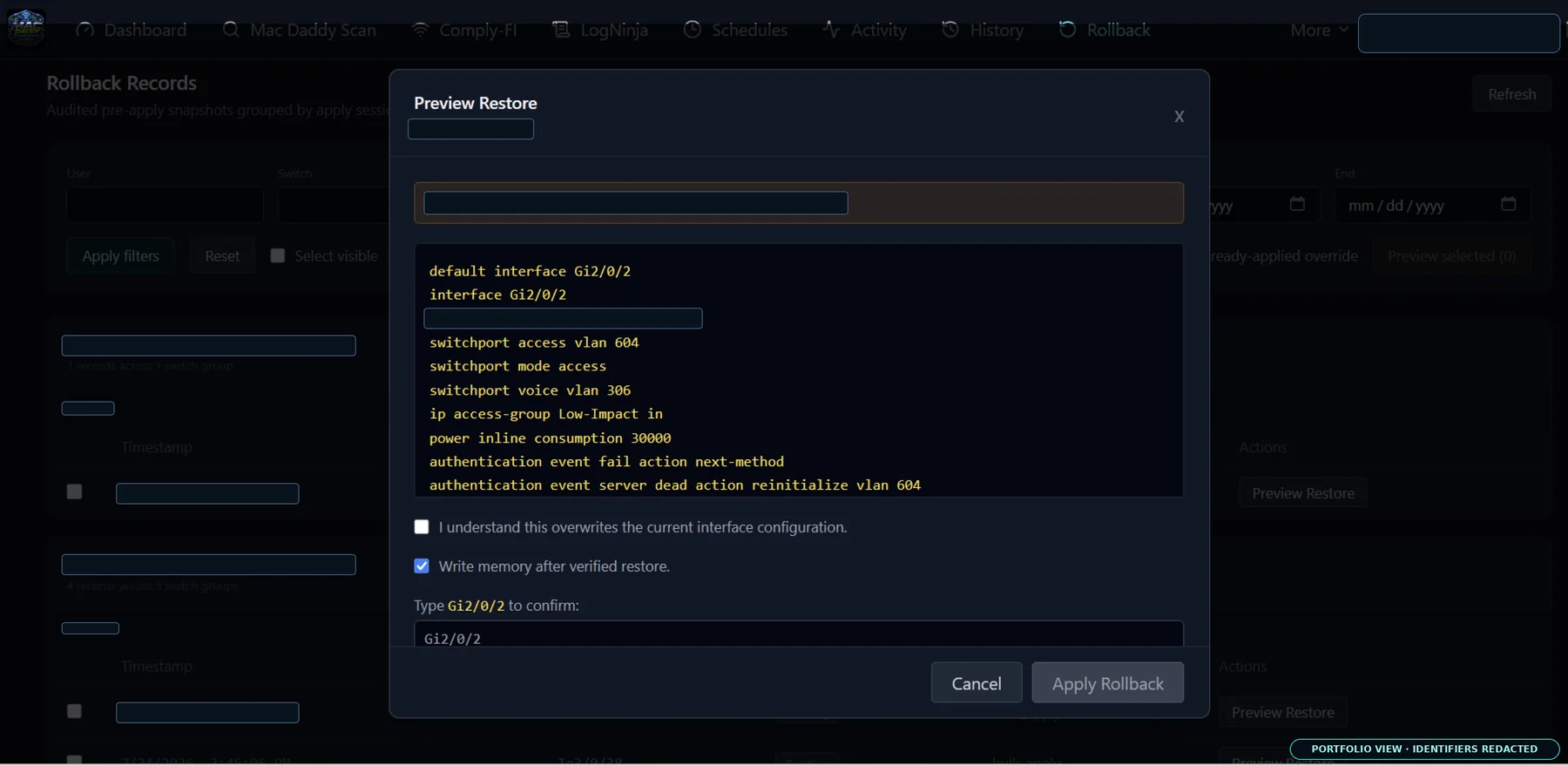
Task: Click the redacted field at top right of header
Action: (x=1458, y=33)
